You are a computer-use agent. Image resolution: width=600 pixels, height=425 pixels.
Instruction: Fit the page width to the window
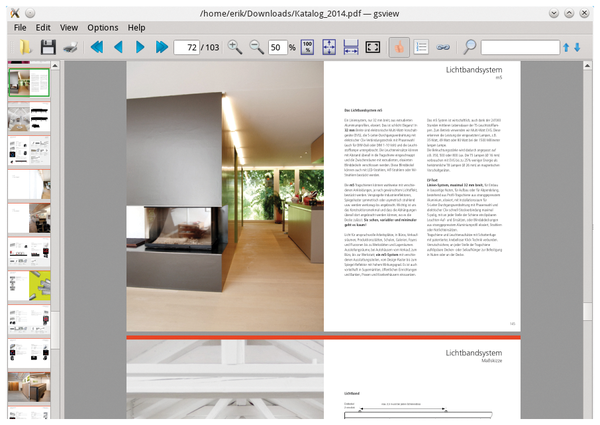(351, 47)
